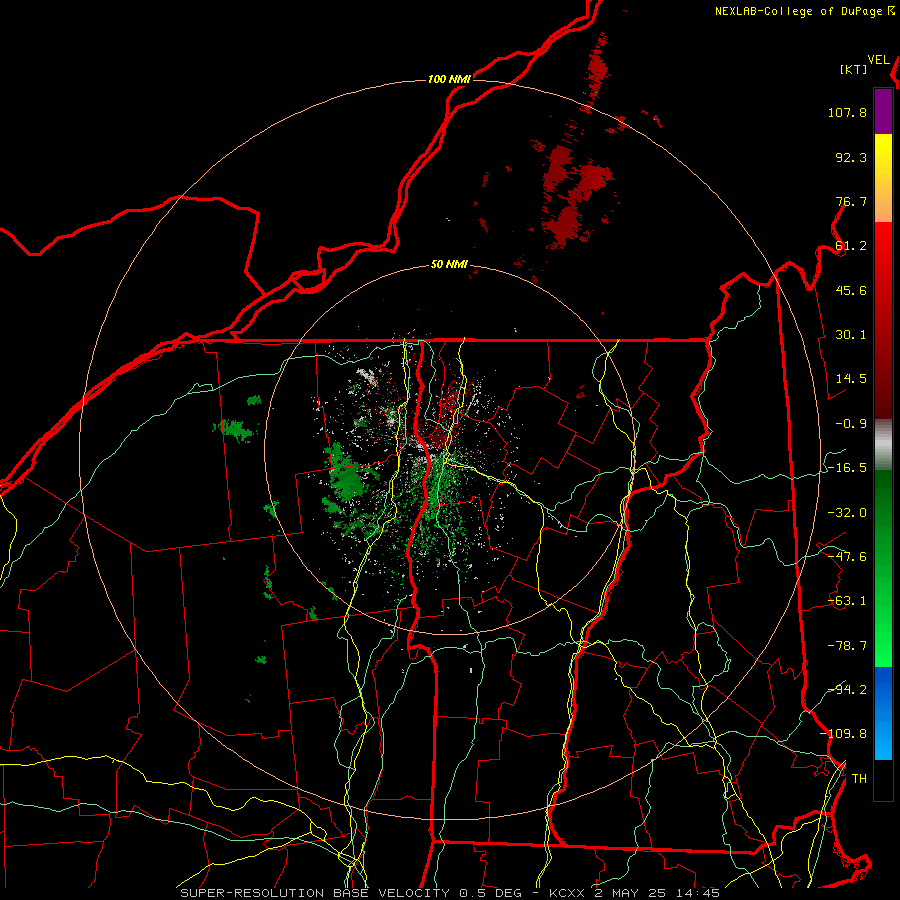Screen dimensions: 900x900
Task: Select the -32.0 legend value
Action: (x=847, y=513)
